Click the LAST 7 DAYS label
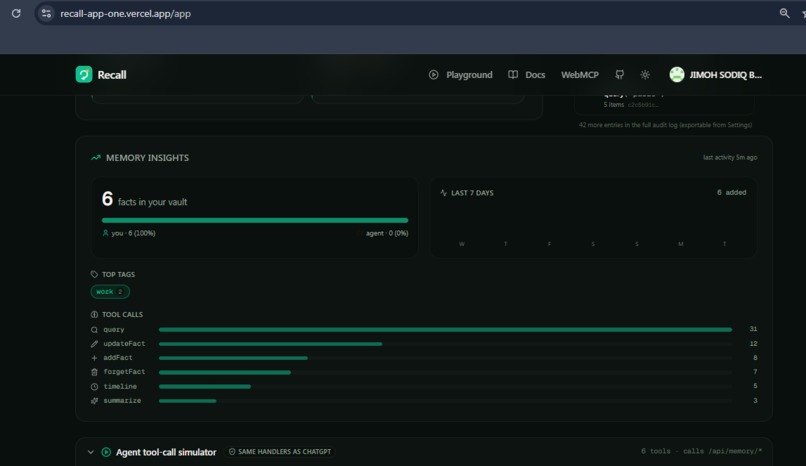806x466 pixels. pos(472,193)
